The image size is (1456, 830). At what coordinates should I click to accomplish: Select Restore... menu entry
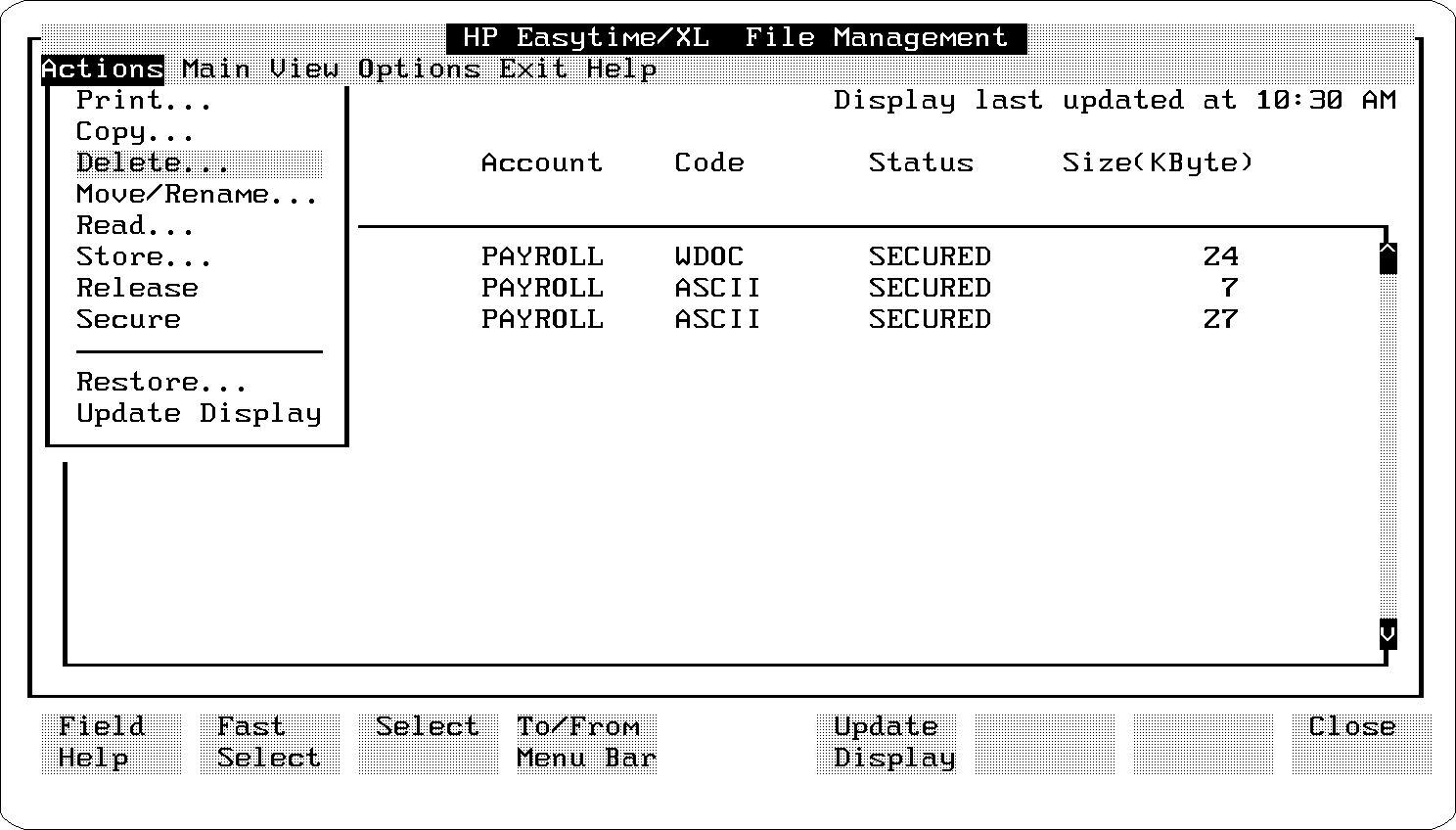coord(161,383)
